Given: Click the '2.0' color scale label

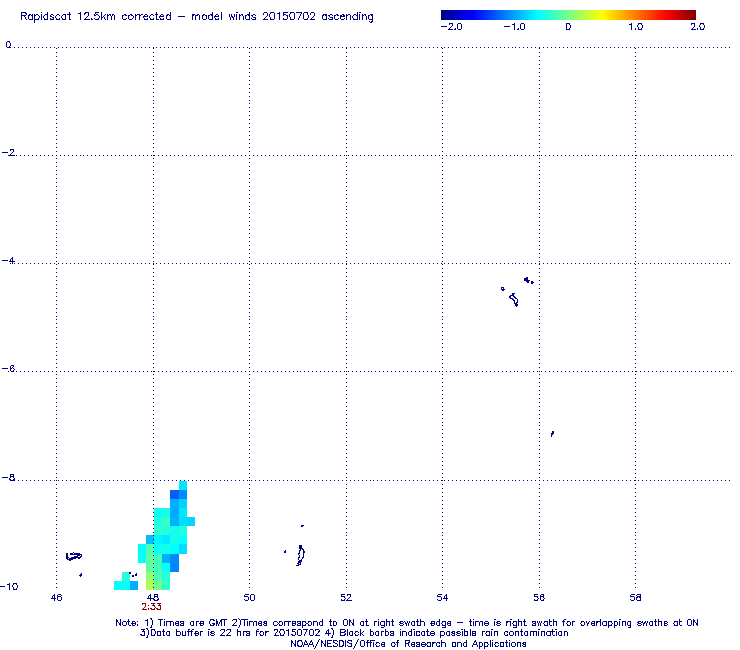Looking at the screenshot, I should click(698, 27).
